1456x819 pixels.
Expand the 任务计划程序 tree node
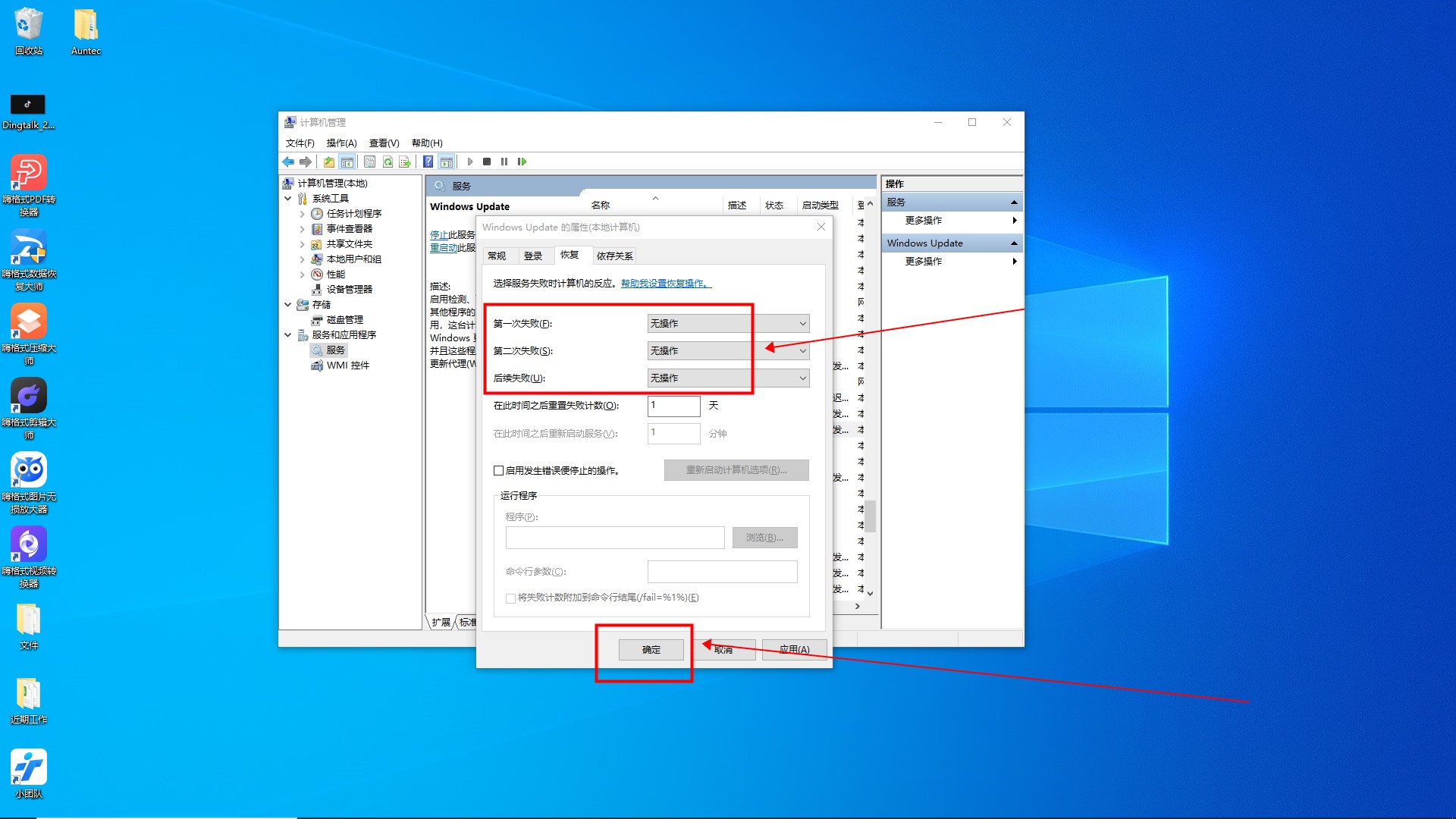pyautogui.click(x=303, y=214)
